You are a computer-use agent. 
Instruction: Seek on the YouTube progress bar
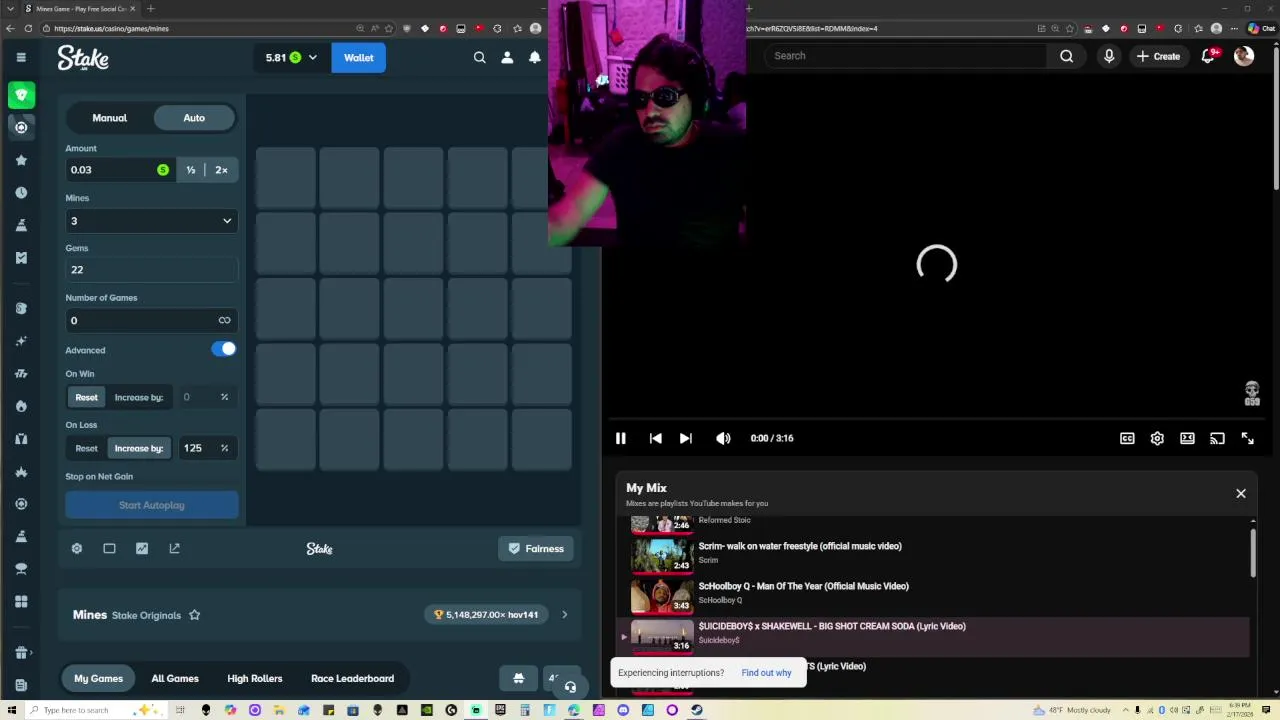(936, 419)
